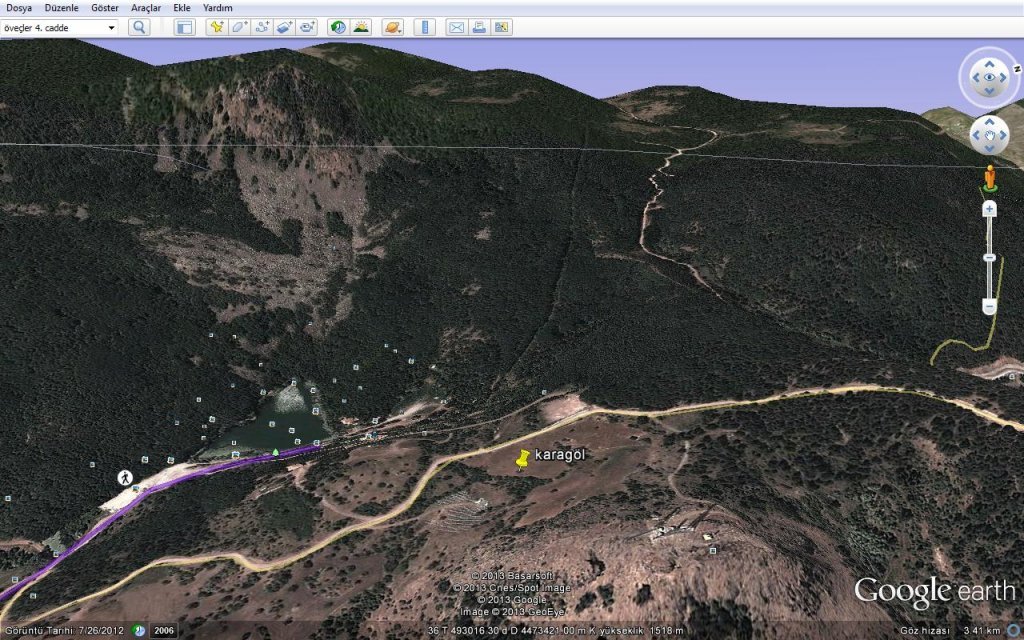1024x640 pixels.
Task: Add a new placemark with pushpin tool
Action: click(x=217, y=27)
